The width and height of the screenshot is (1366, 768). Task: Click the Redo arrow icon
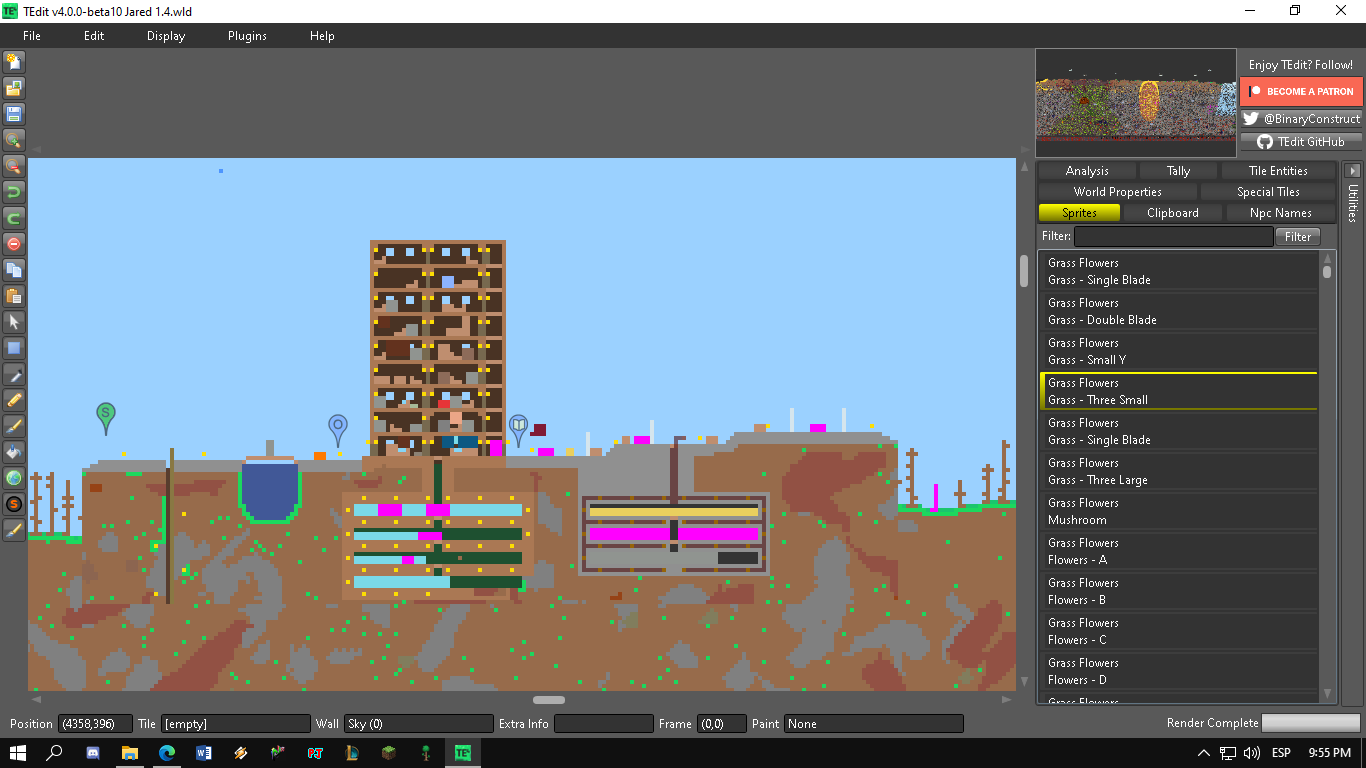pos(13,217)
